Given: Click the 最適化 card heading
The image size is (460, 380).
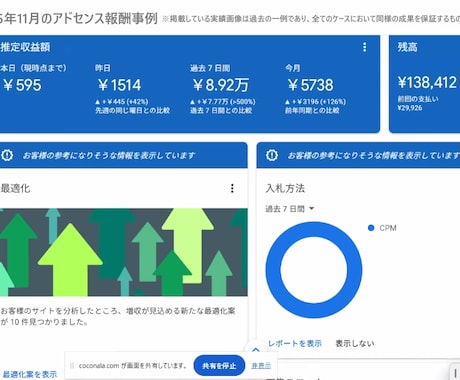Looking at the screenshot, I should (x=15, y=188).
